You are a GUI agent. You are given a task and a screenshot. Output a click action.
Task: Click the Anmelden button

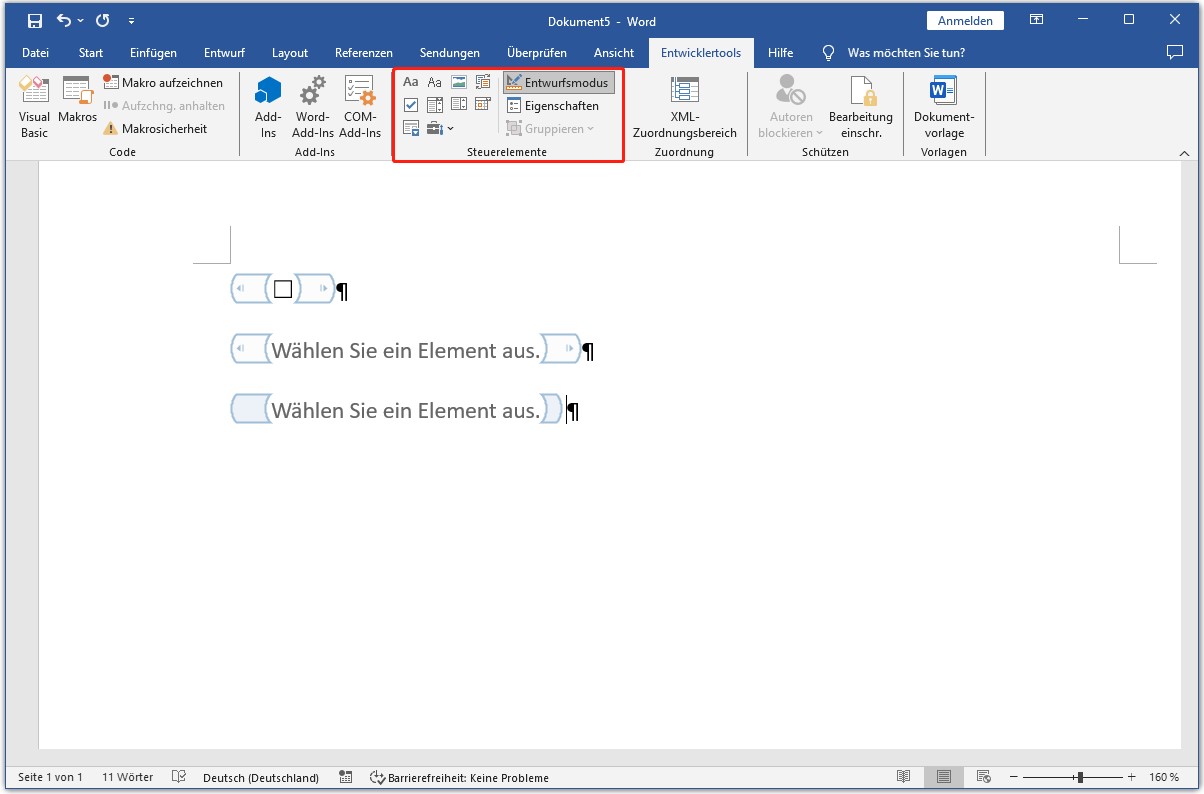(x=964, y=20)
